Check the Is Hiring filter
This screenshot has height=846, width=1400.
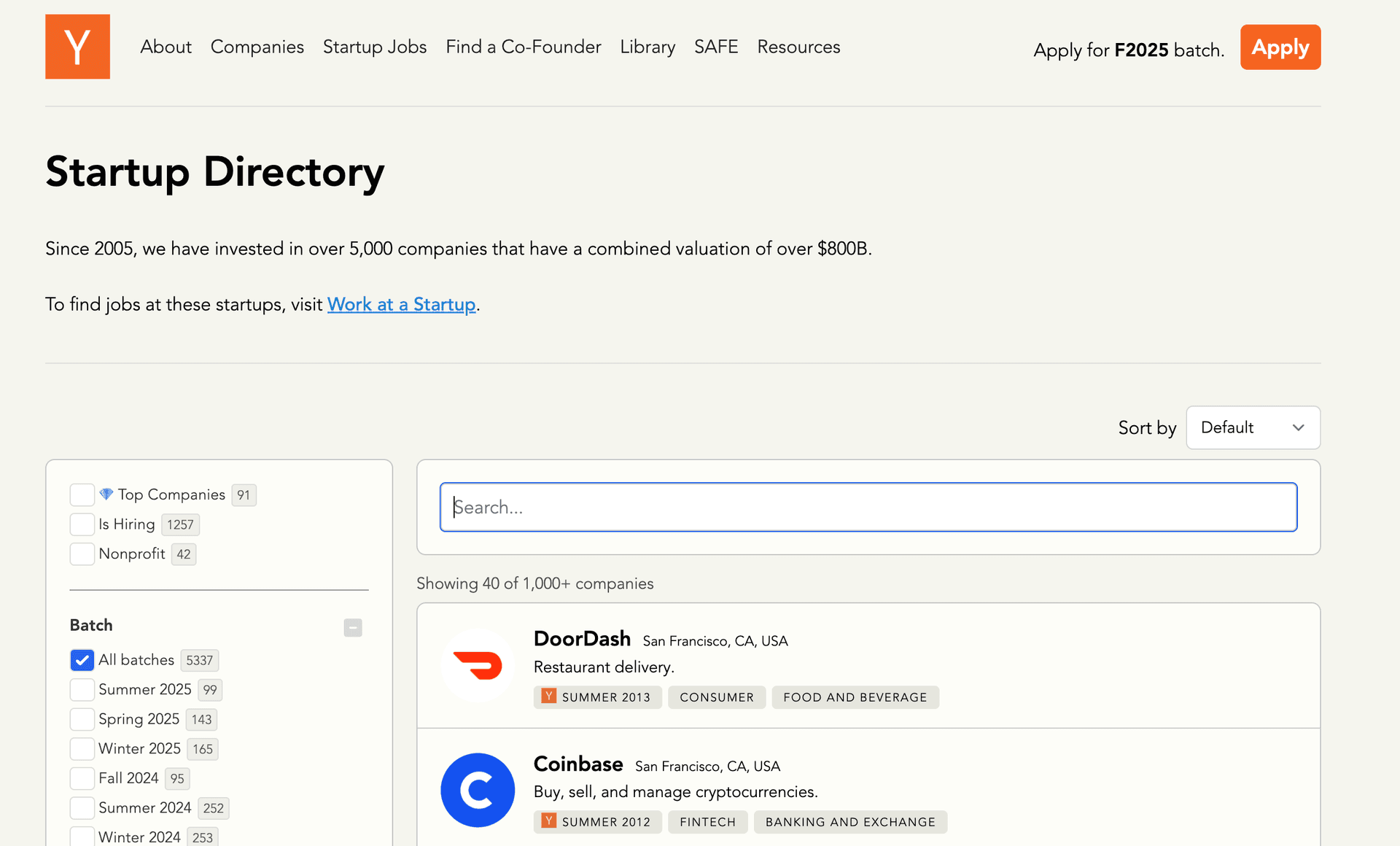point(82,524)
